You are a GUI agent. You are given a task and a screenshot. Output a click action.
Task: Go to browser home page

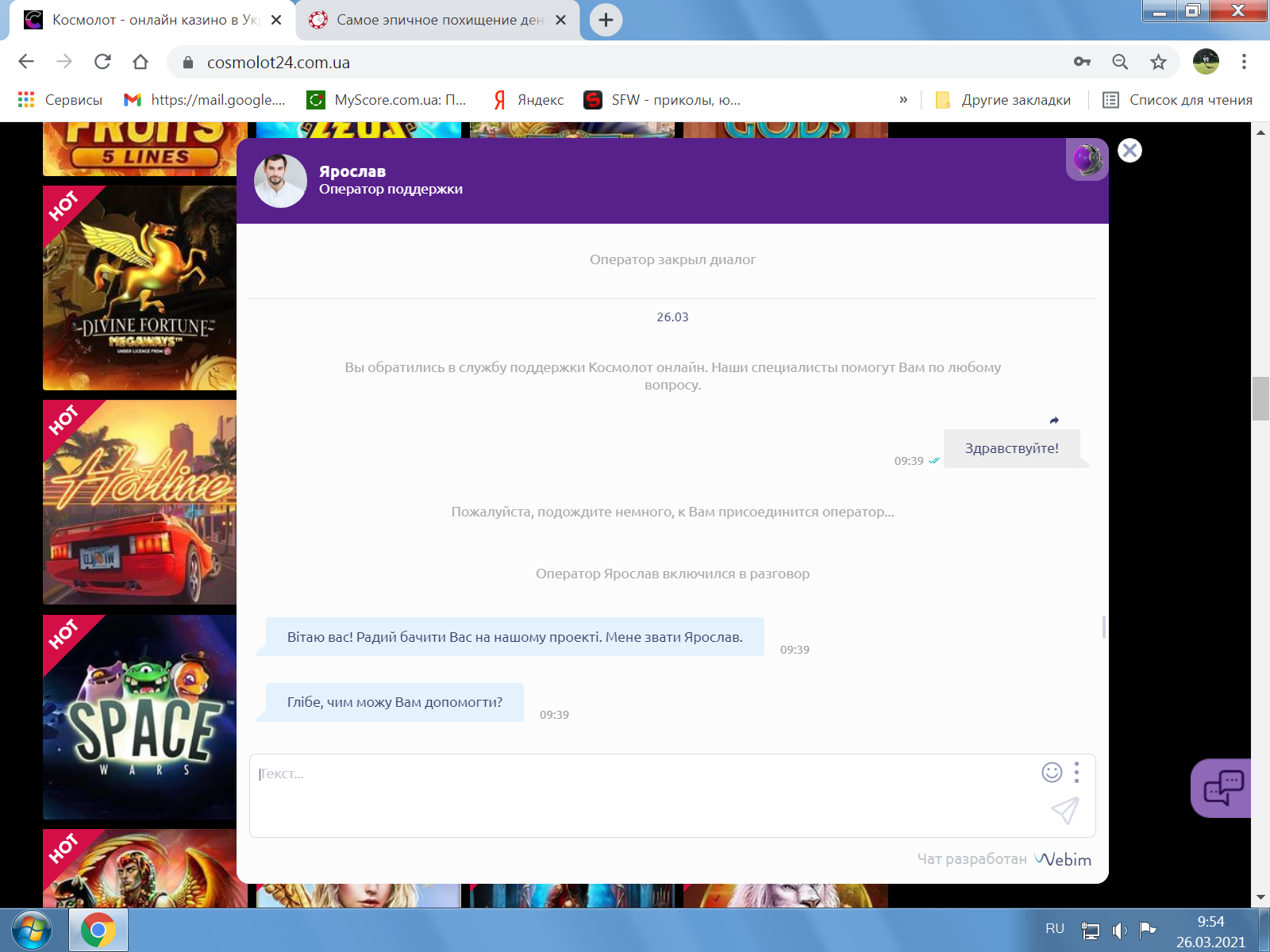(140, 62)
